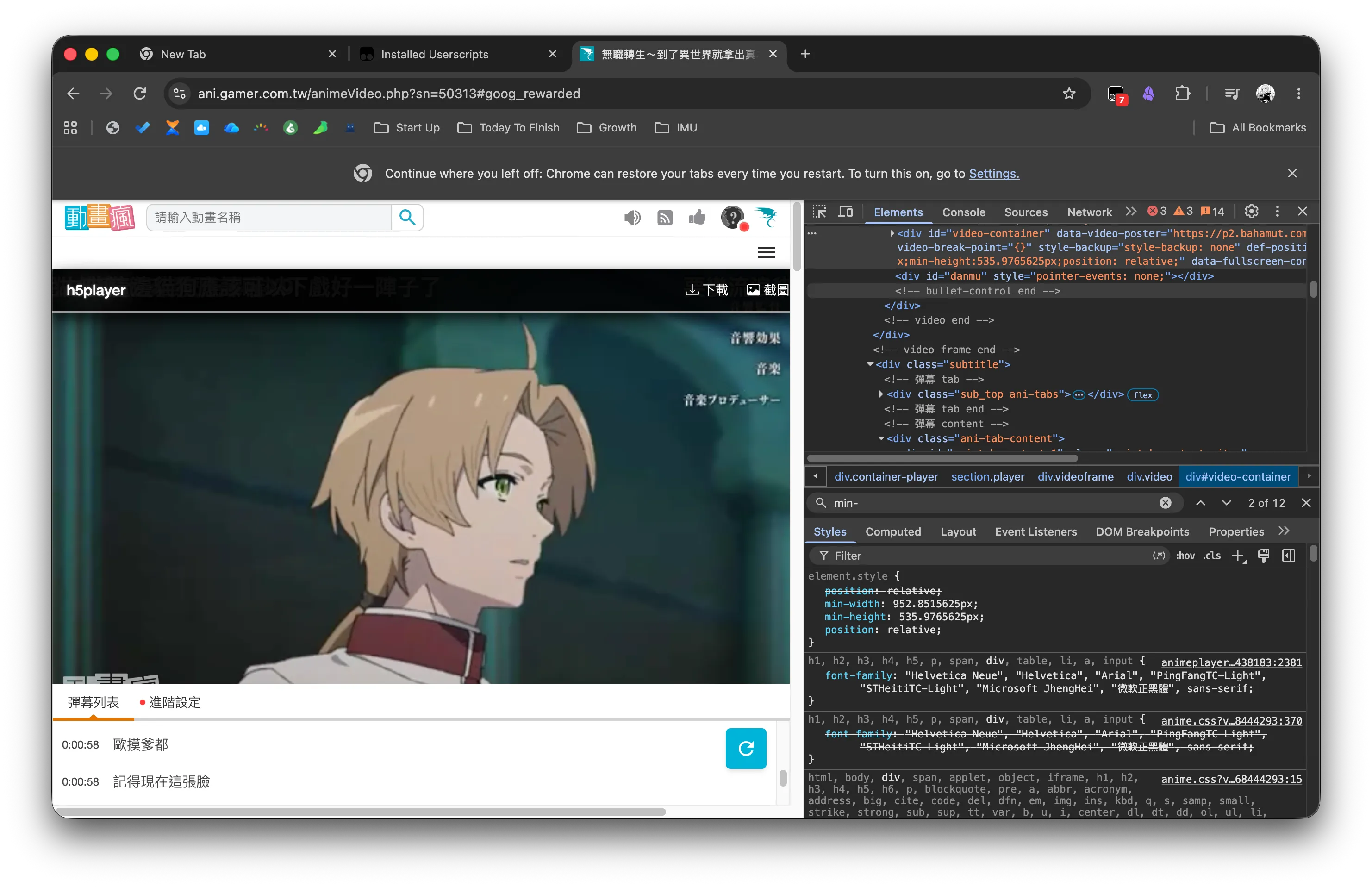Open the Event Listeners tab

[1036, 531]
